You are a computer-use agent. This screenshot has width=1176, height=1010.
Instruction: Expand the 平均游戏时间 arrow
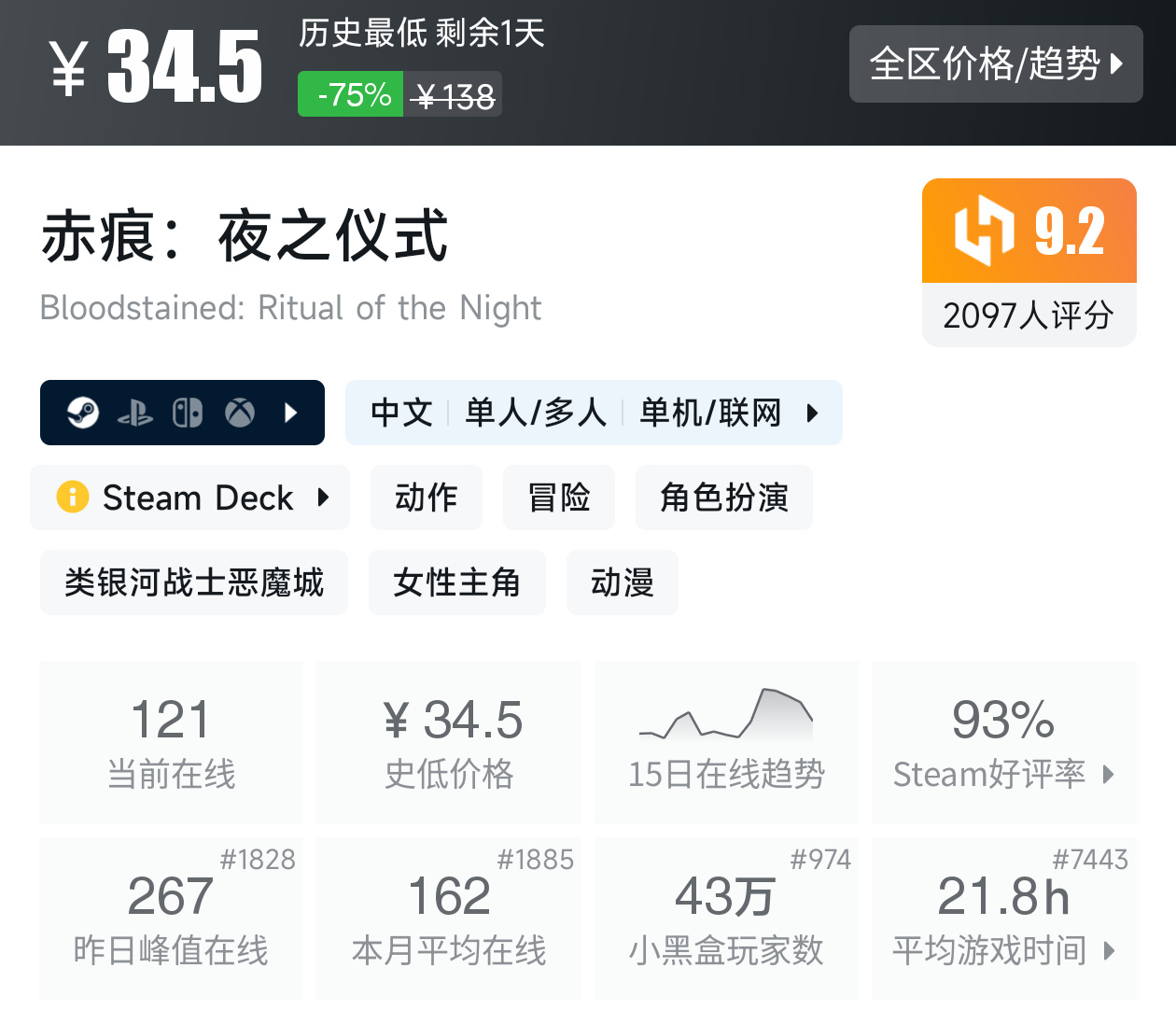click(1109, 950)
